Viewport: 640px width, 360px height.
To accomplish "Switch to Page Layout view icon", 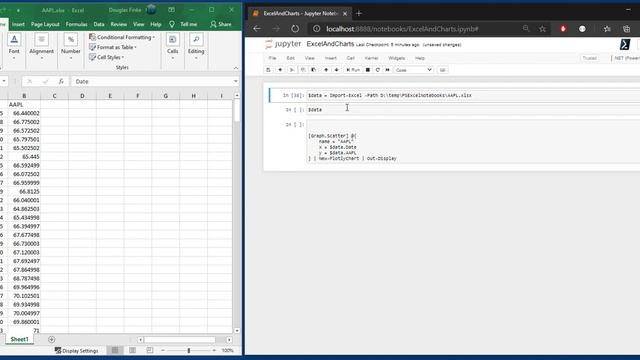I will point(132,350).
